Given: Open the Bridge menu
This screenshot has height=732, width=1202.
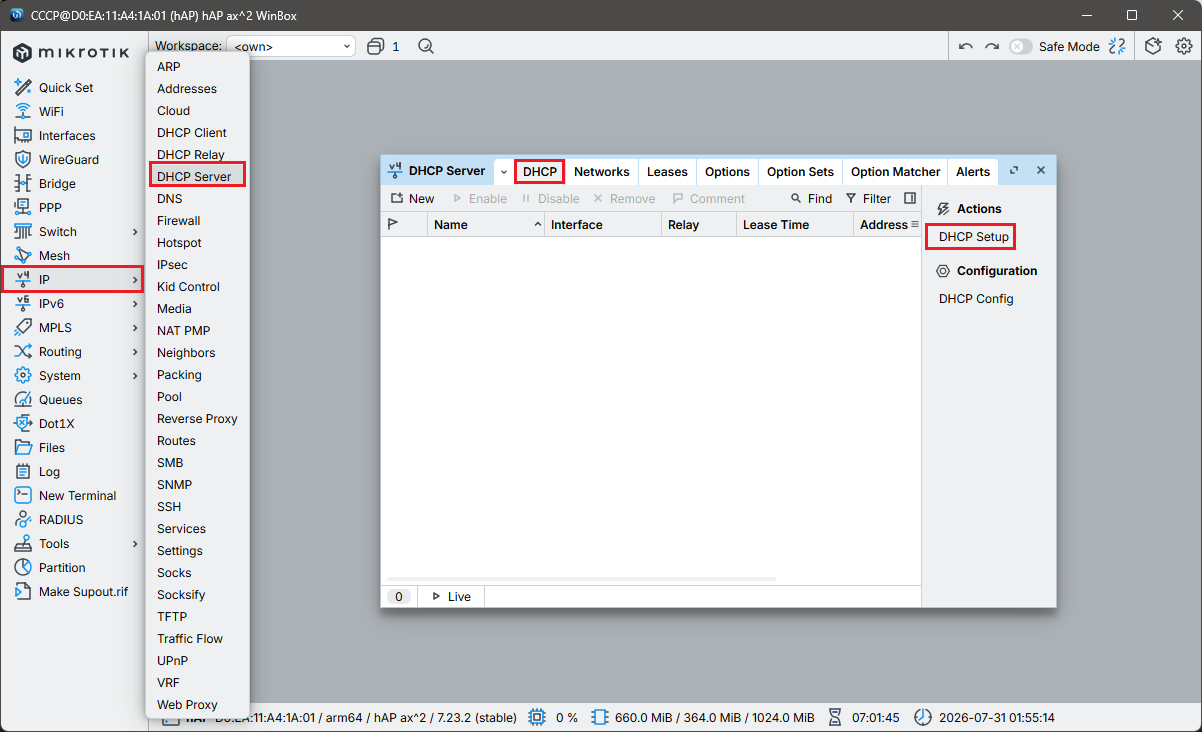Looking at the screenshot, I should click(57, 184).
